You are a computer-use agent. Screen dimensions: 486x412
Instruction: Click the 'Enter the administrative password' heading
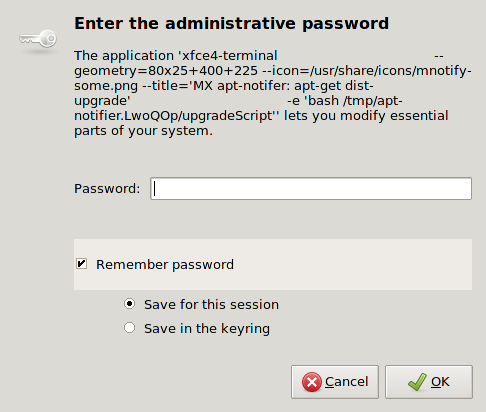coord(231,24)
